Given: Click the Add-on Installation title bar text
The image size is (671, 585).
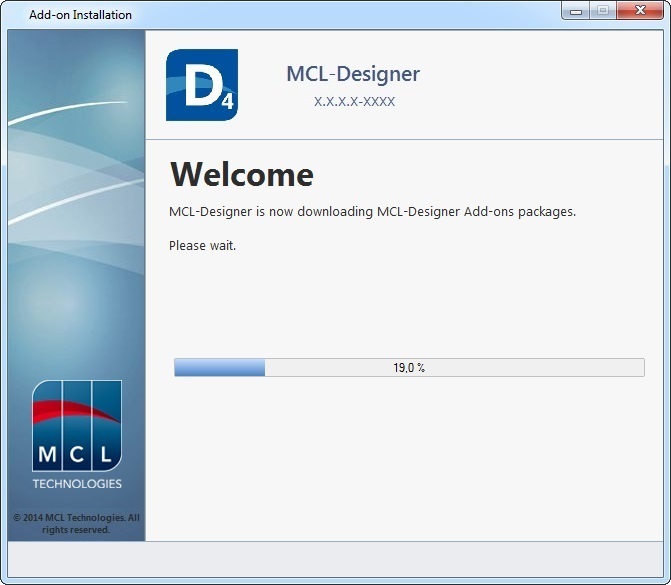Looking at the screenshot, I should click(x=80, y=15).
